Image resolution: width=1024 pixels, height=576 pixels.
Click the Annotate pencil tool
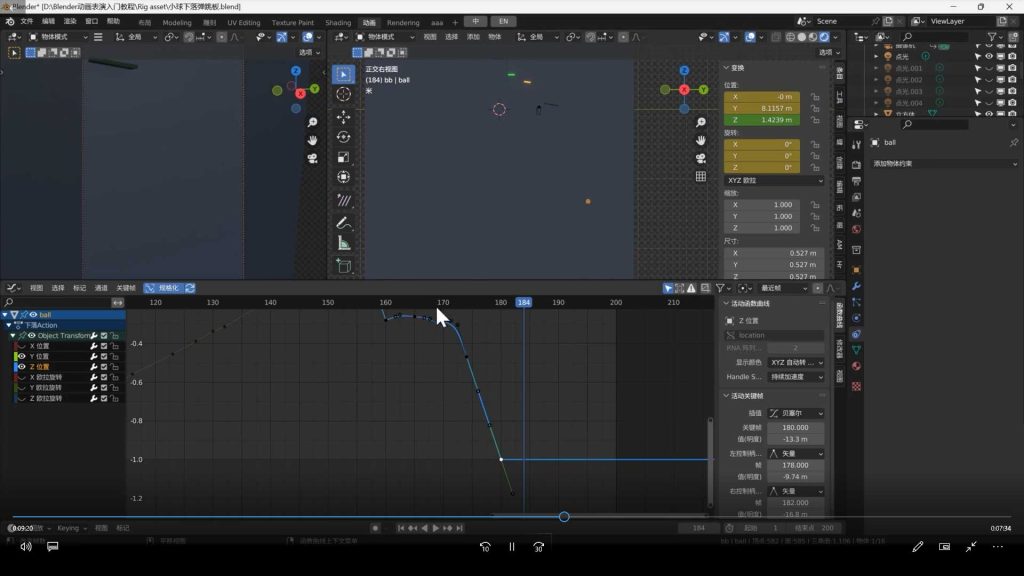[x=343, y=222]
